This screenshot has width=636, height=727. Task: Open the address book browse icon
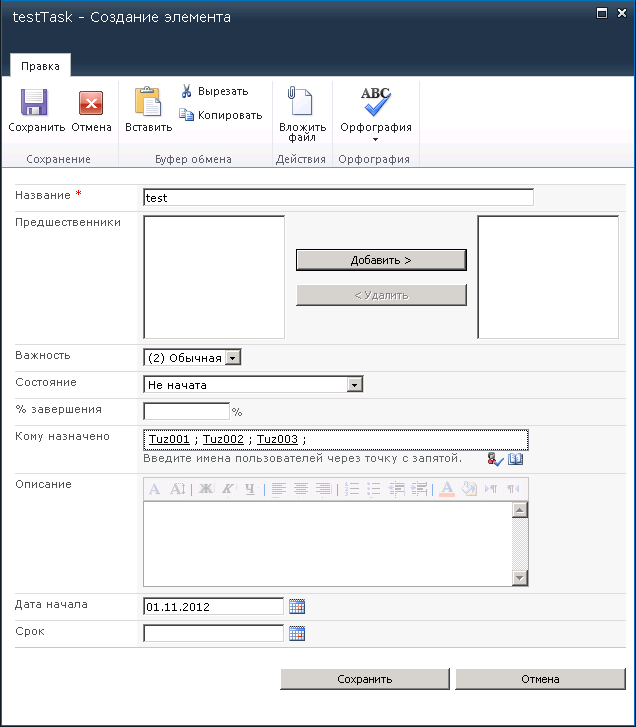pos(516,459)
